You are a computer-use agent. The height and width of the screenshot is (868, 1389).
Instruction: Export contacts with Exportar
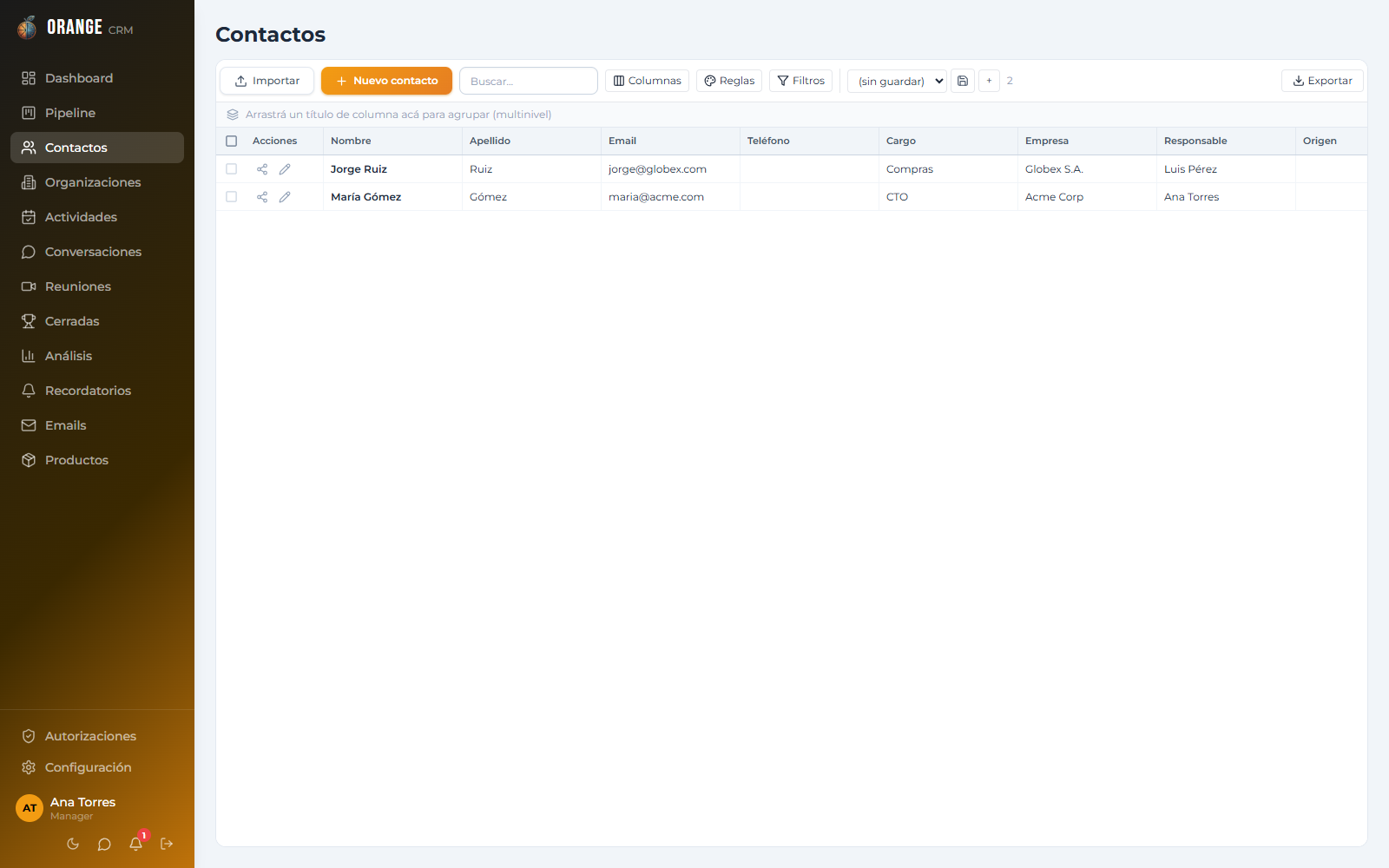[1322, 81]
